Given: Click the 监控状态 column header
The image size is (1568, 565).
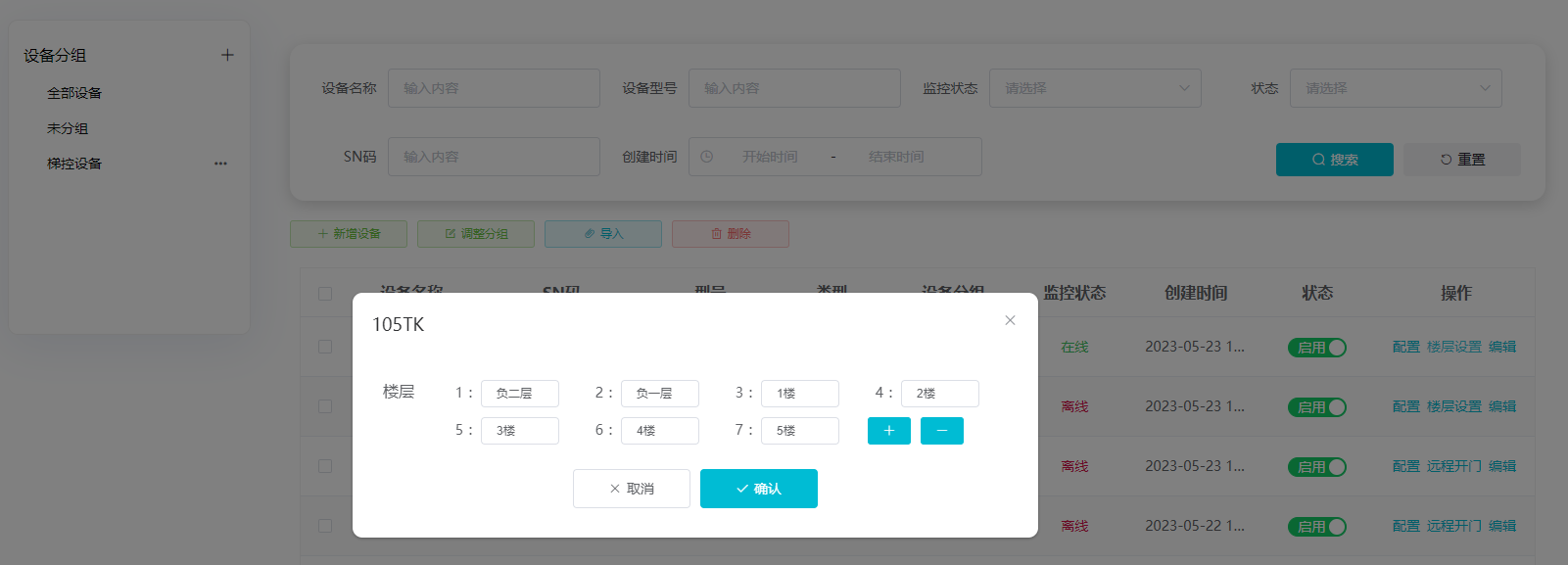Looking at the screenshot, I should point(1074,293).
